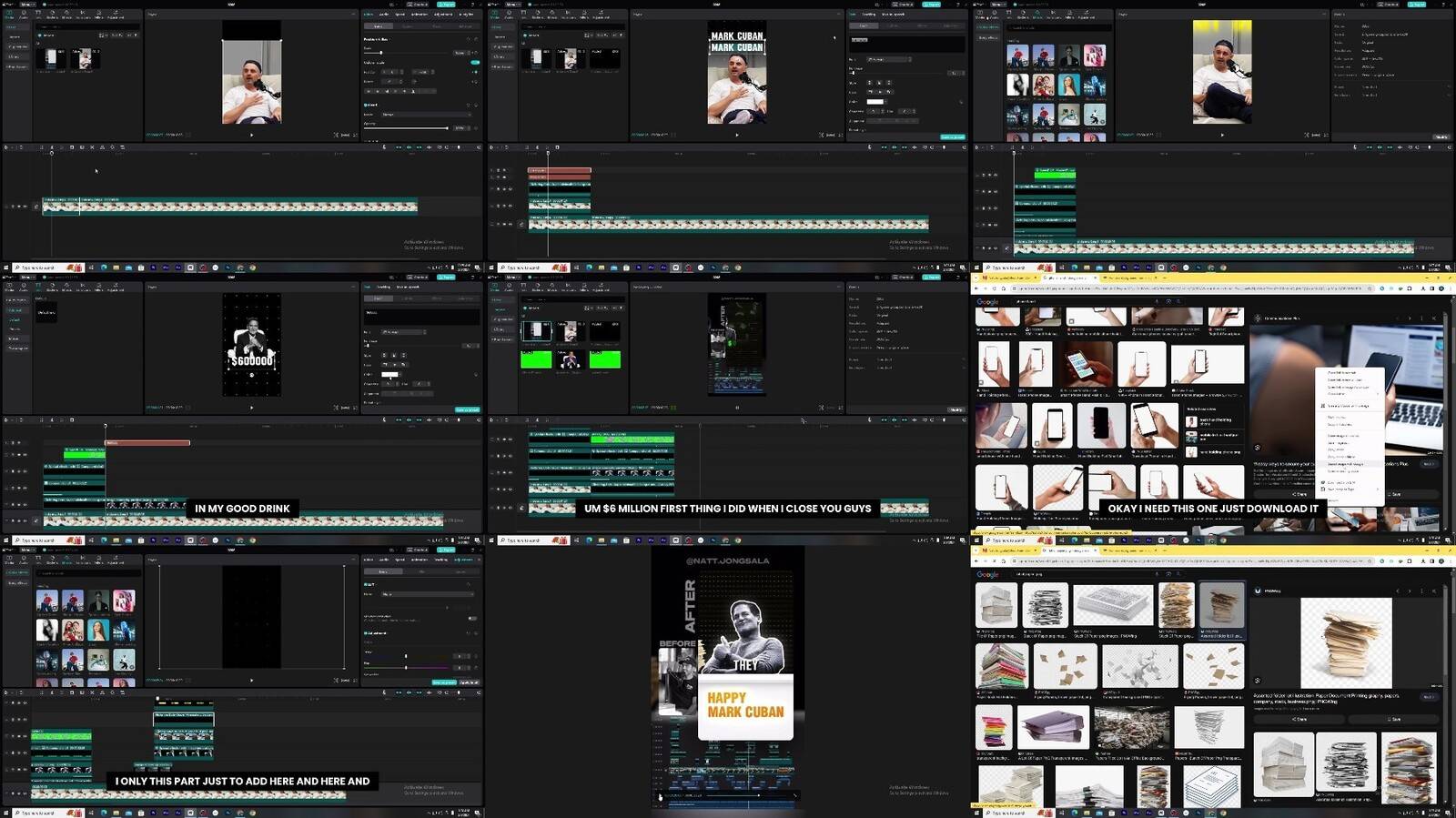
Task: Select the first browser tab in the phone-images frame
Action: pos(1009,278)
